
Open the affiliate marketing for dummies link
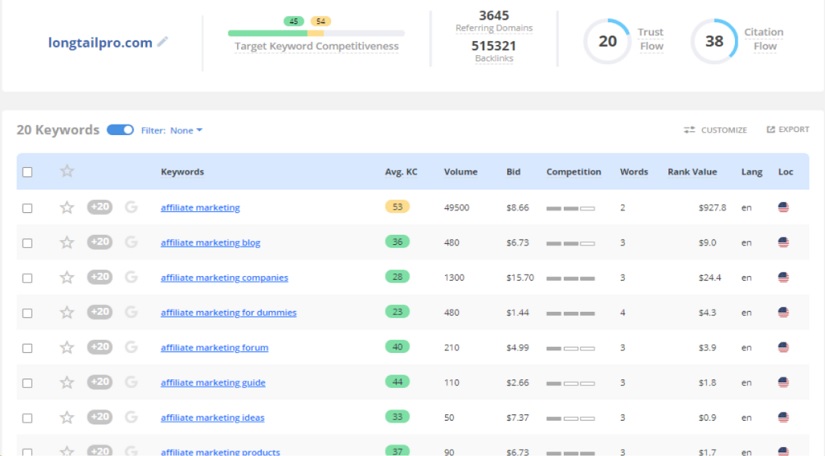tap(228, 313)
